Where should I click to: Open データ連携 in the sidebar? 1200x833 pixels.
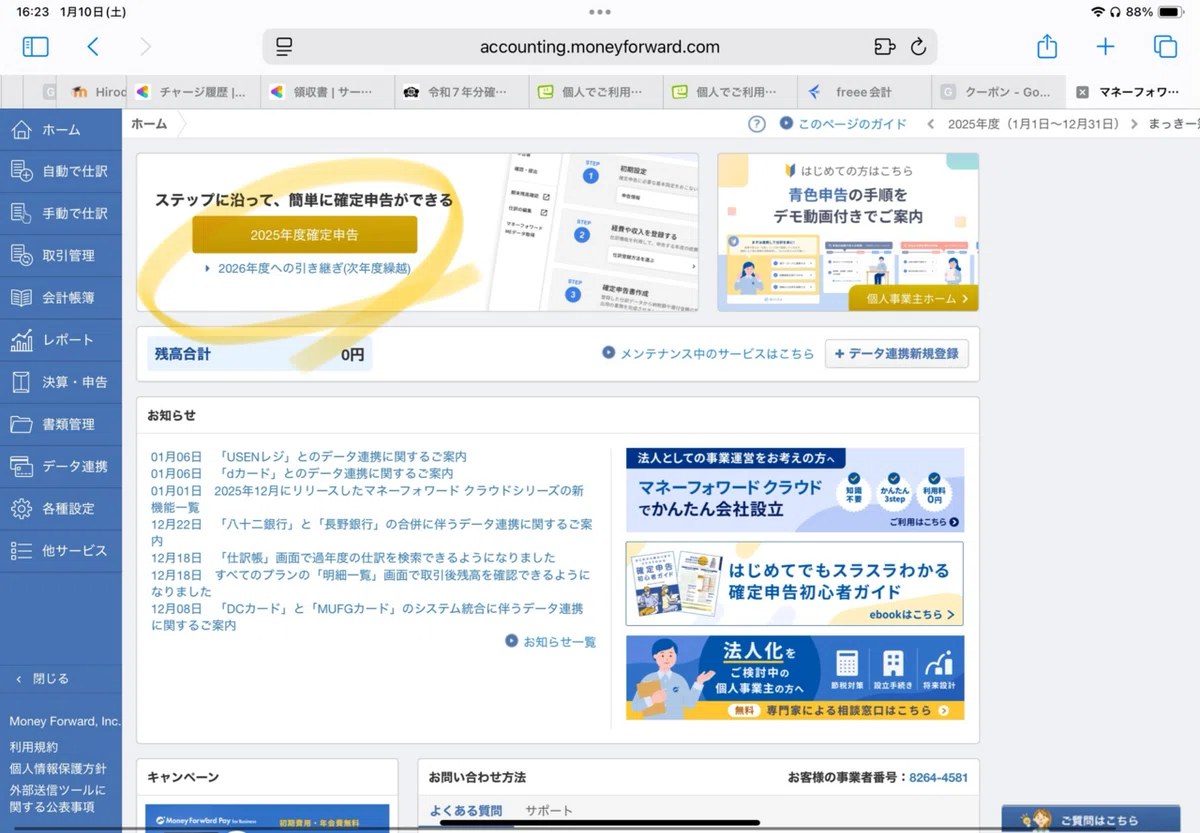60,466
